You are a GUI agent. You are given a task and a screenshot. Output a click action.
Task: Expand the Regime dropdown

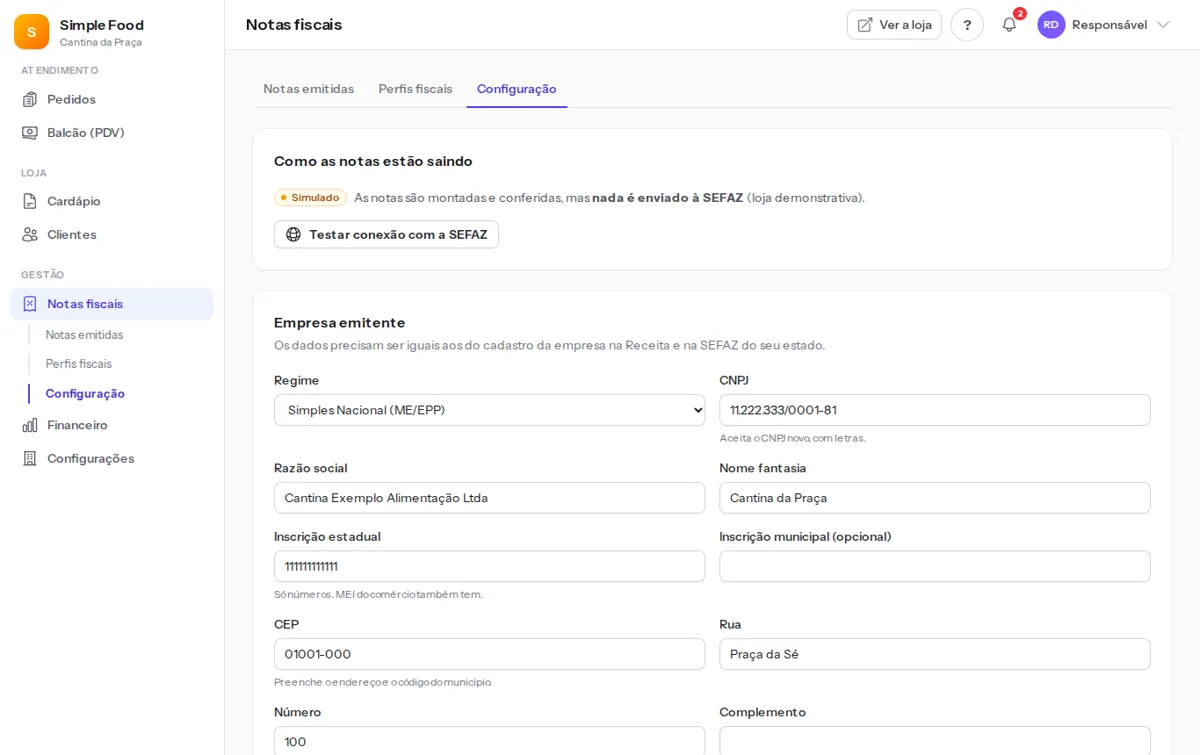pos(490,410)
